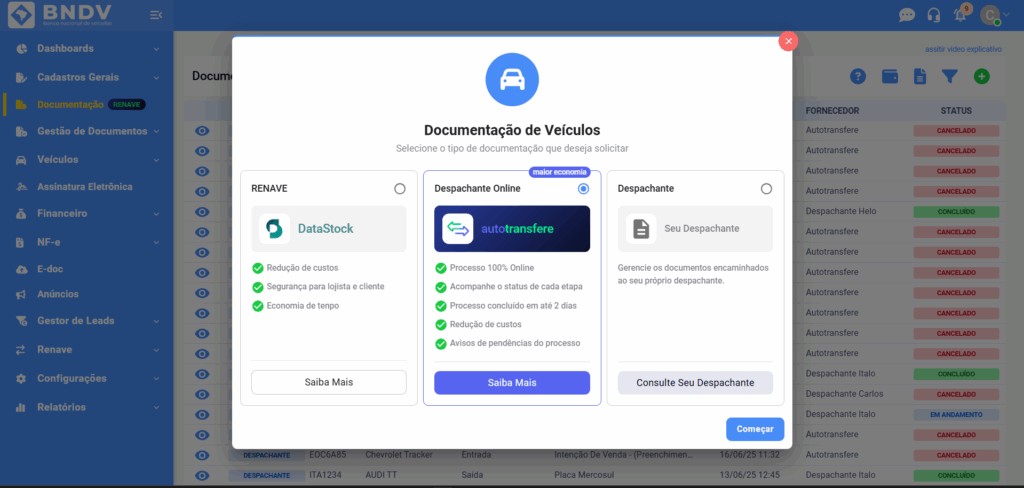Click the Anúncios megaphone icon
Image resolution: width=1024 pixels, height=488 pixels.
click(21, 295)
